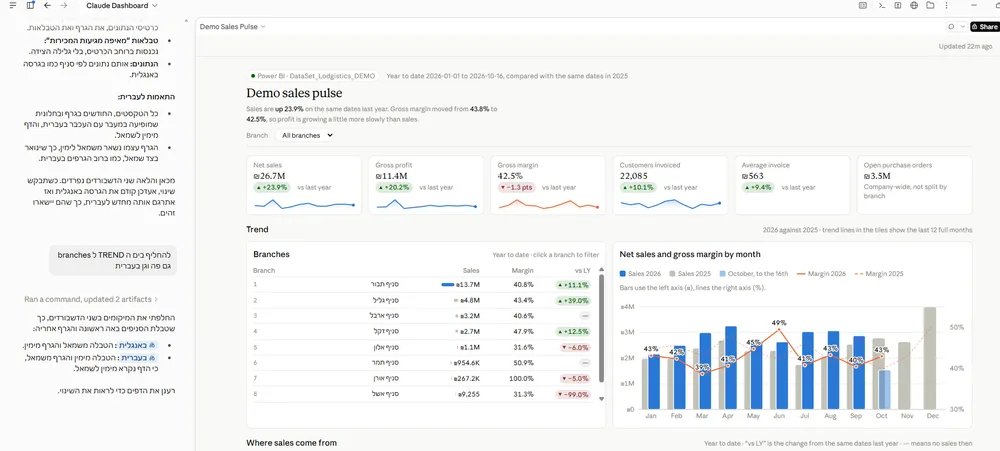Click the vs LY column header
The width and height of the screenshot is (1000, 451).
pyautogui.click(x=583, y=270)
